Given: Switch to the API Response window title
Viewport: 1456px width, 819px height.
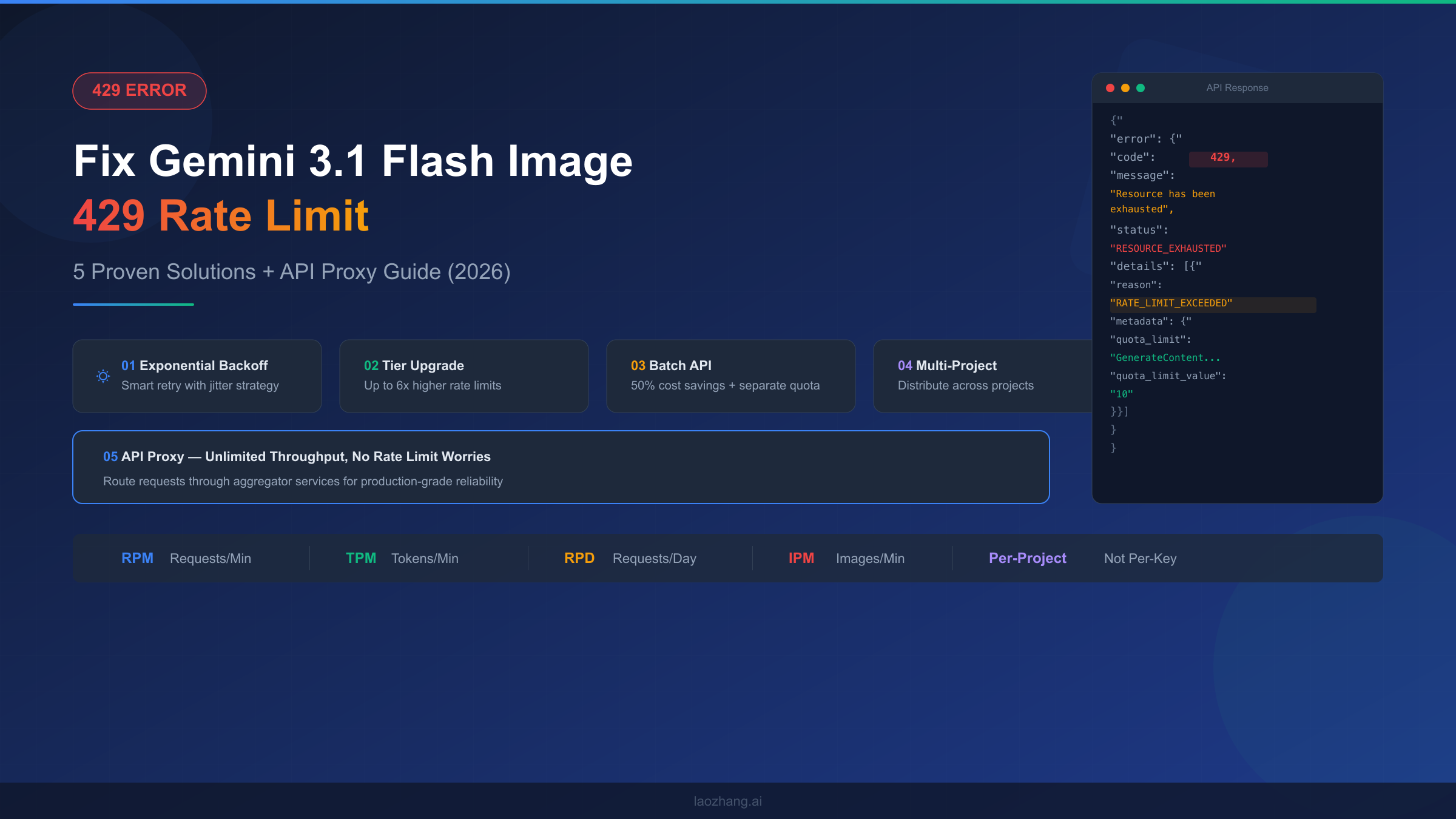Looking at the screenshot, I should click(x=1238, y=87).
